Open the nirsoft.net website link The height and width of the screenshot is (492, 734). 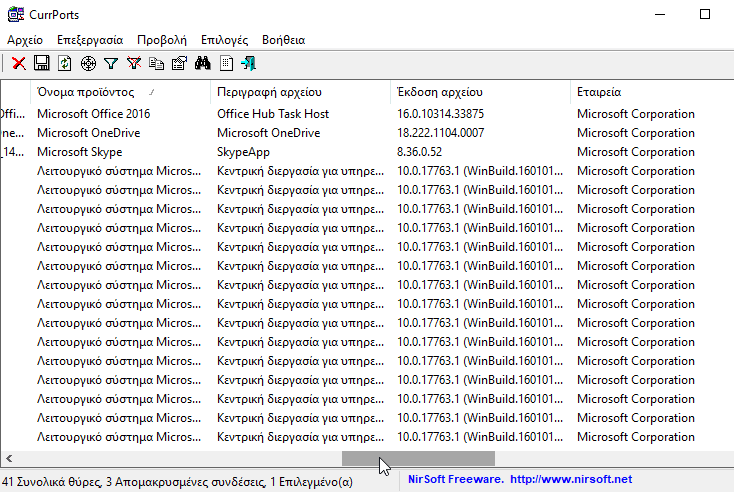pos(570,480)
